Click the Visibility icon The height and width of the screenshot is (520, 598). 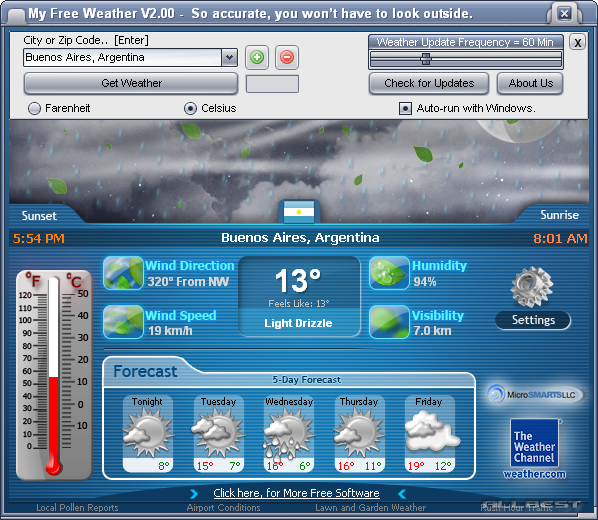pyautogui.click(x=389, y=322)
